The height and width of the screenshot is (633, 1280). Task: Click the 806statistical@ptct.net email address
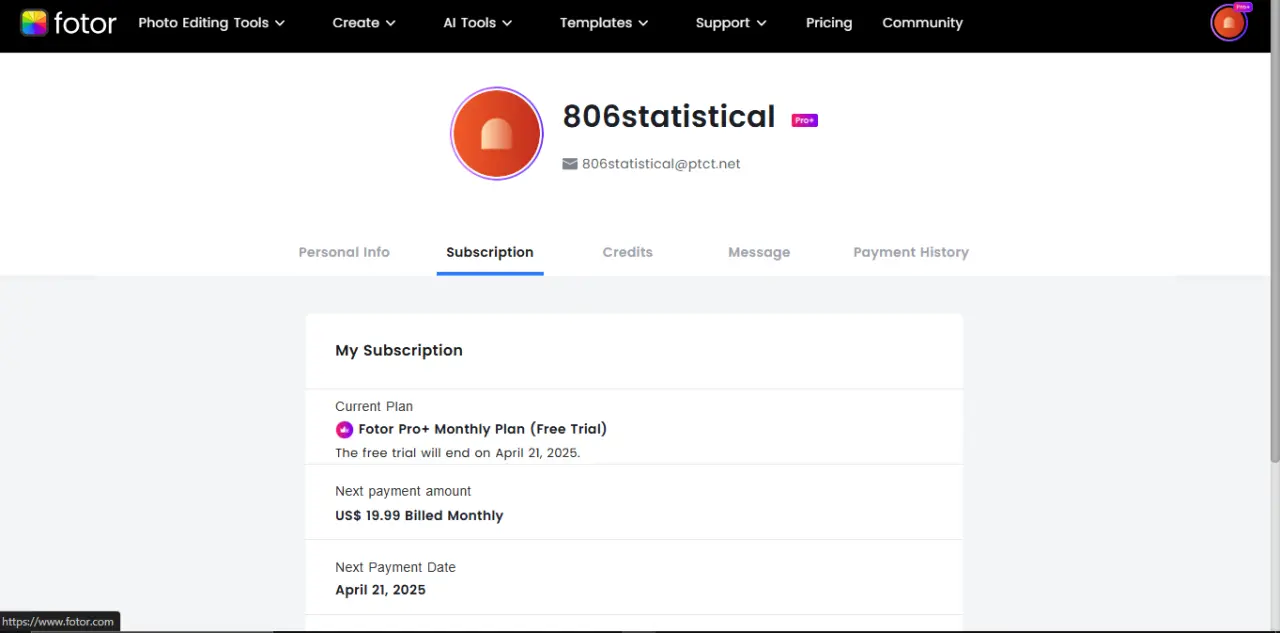point(661,164)
